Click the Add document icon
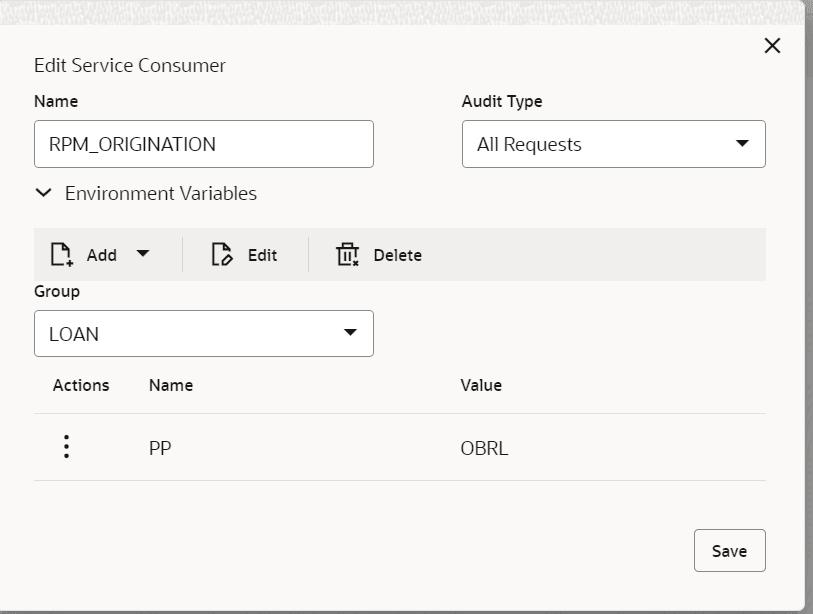This screenshot has width=813, height=614. point(61,255)
